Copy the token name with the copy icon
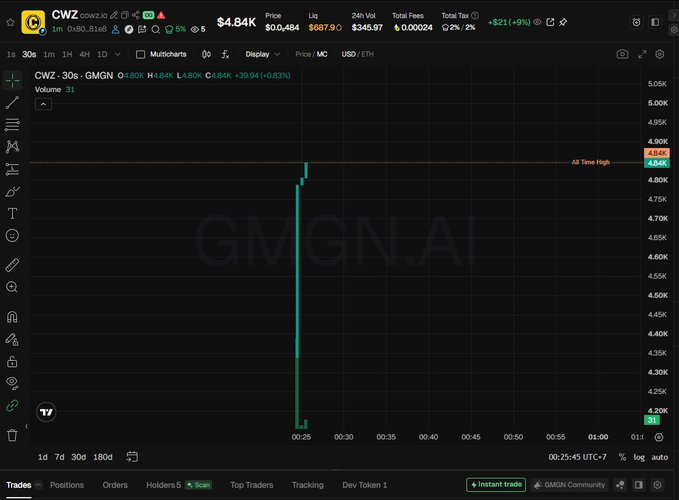The height and width of the screenshot is (500, 679). (125, 15)
